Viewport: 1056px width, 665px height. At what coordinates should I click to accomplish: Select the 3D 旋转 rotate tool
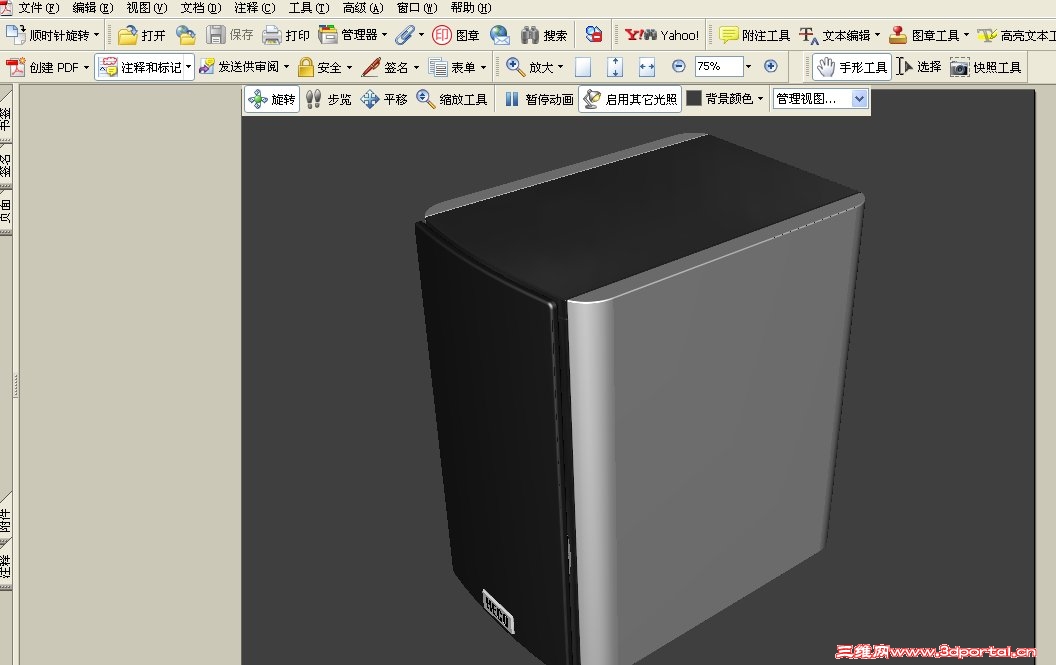click(271, 99)
